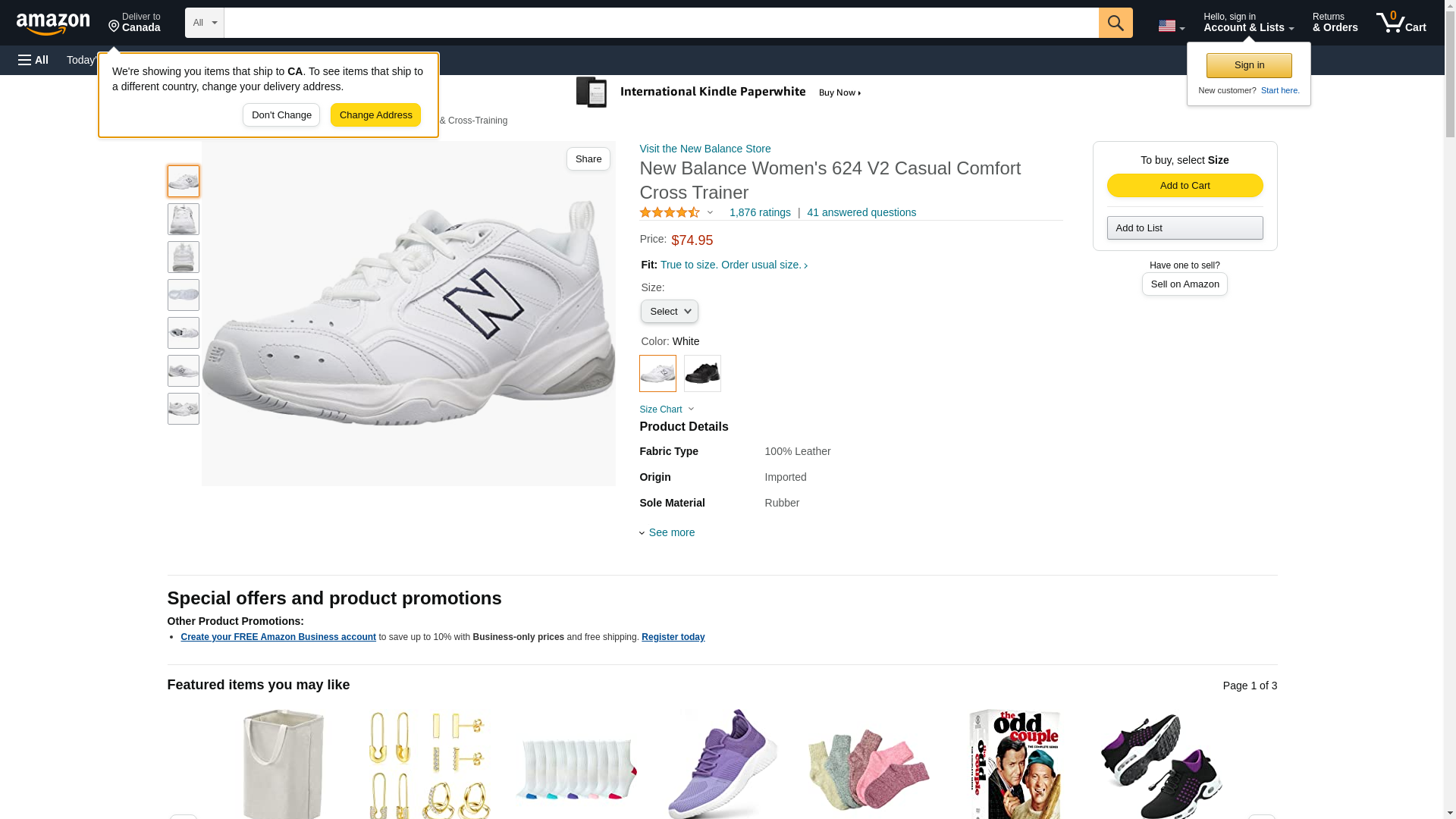Viewport: 1456px width, 819px height.
Task: Open the Size Select dropdown
Action: click(669, 312)
